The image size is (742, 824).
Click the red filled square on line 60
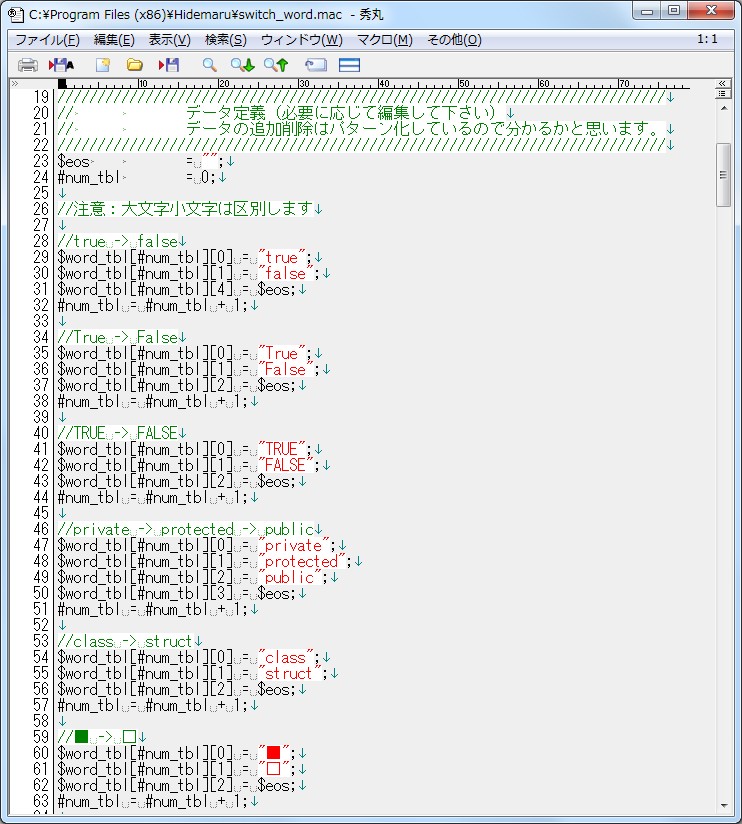(273, 753)
